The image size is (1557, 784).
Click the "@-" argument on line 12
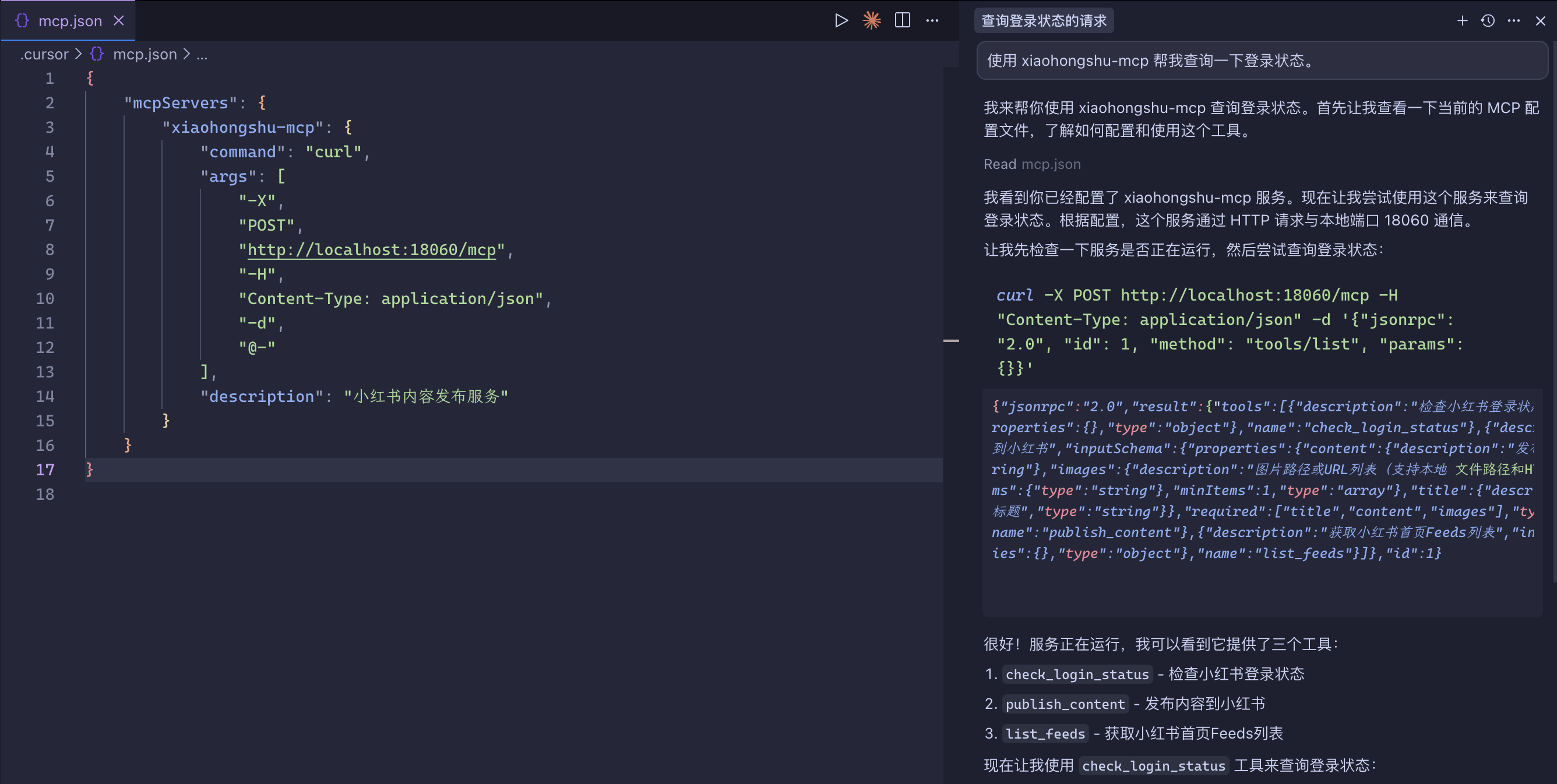click(x=257, y=347)
